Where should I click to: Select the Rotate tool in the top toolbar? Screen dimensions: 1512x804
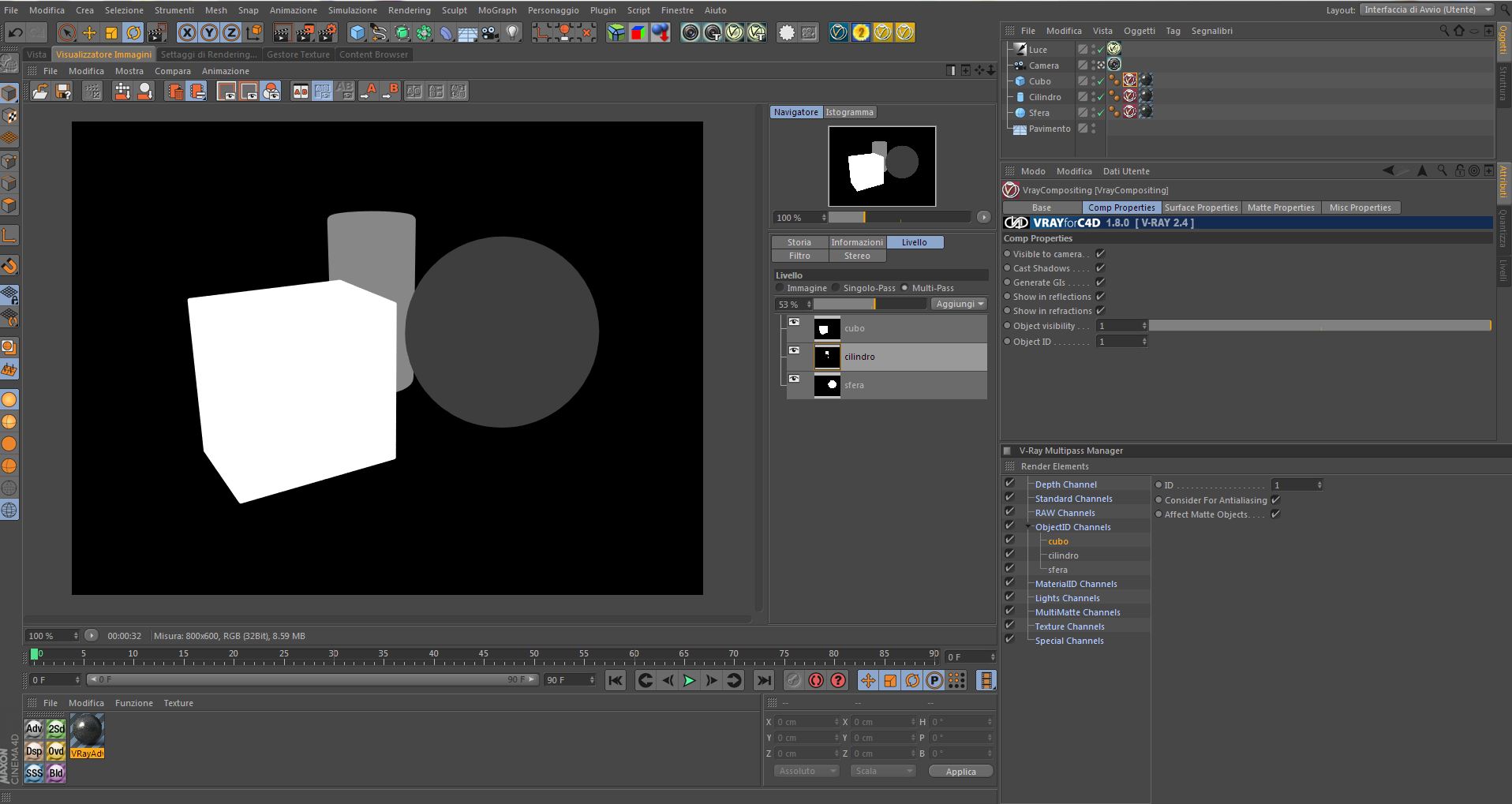(133, 33)
